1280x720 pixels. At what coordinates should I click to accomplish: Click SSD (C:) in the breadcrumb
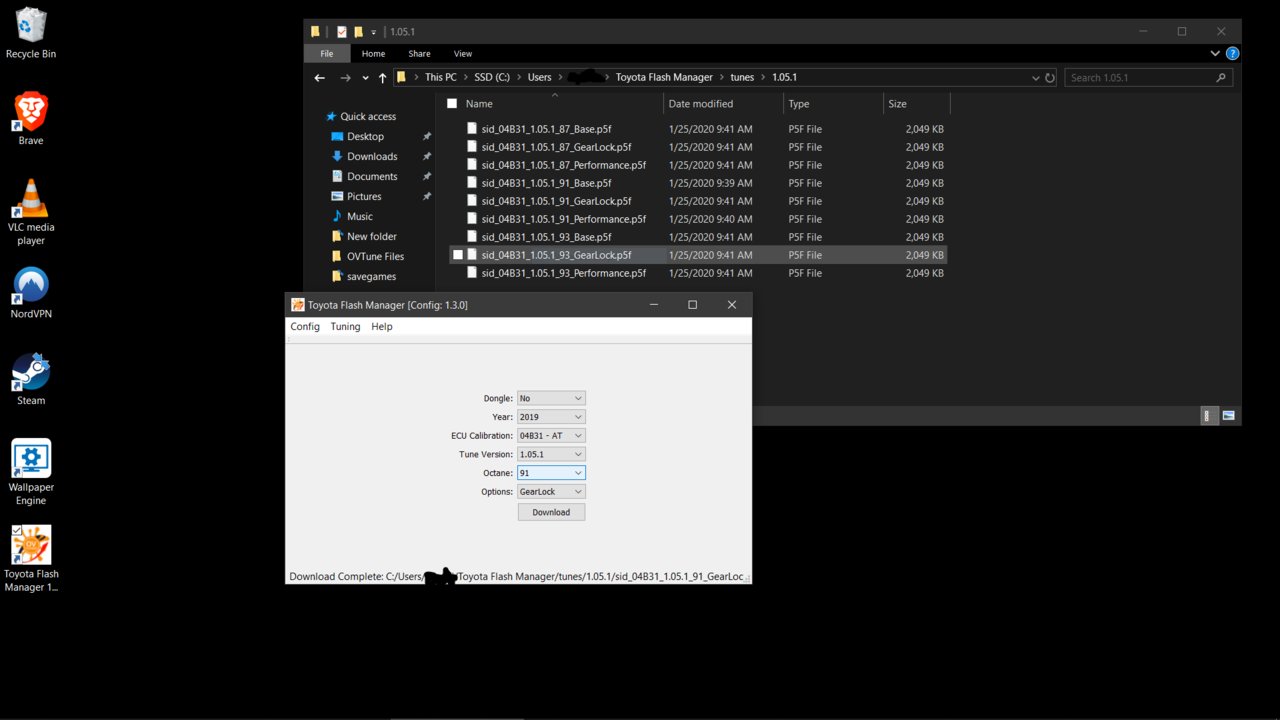(492, 77)
